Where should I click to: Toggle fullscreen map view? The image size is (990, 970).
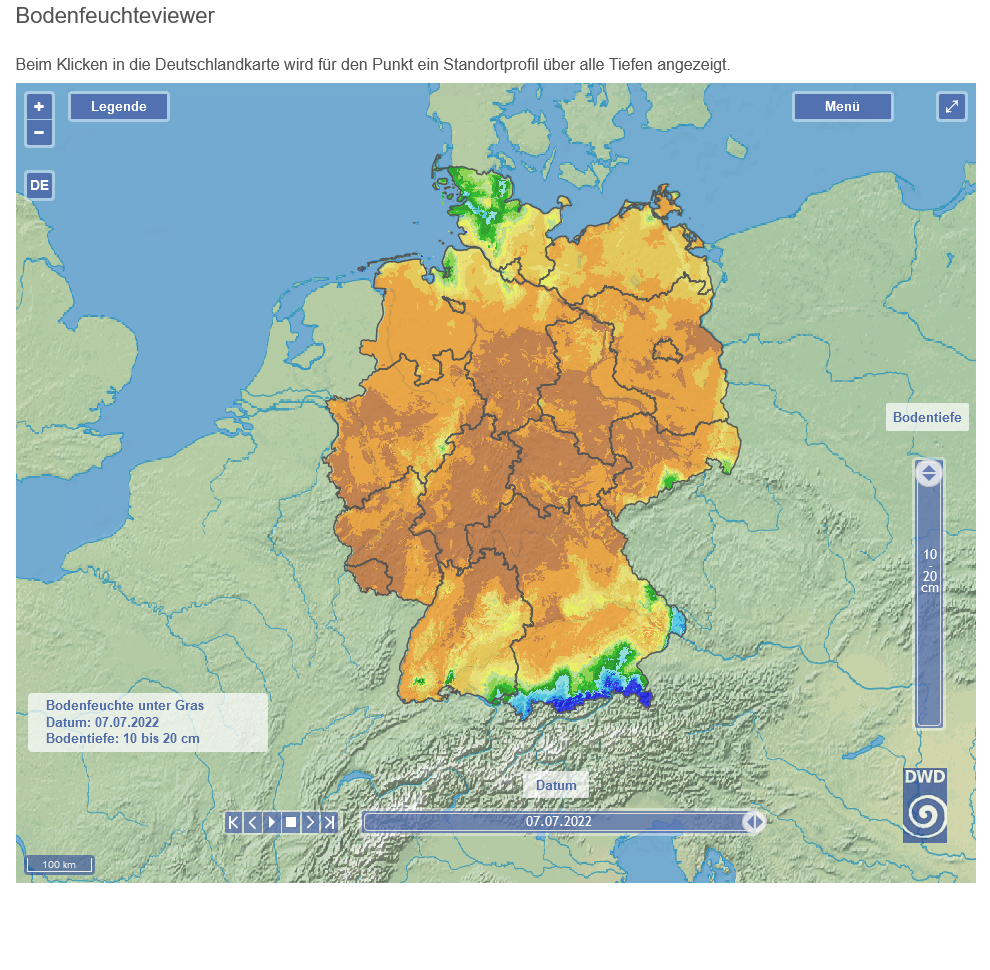(951, 106)
